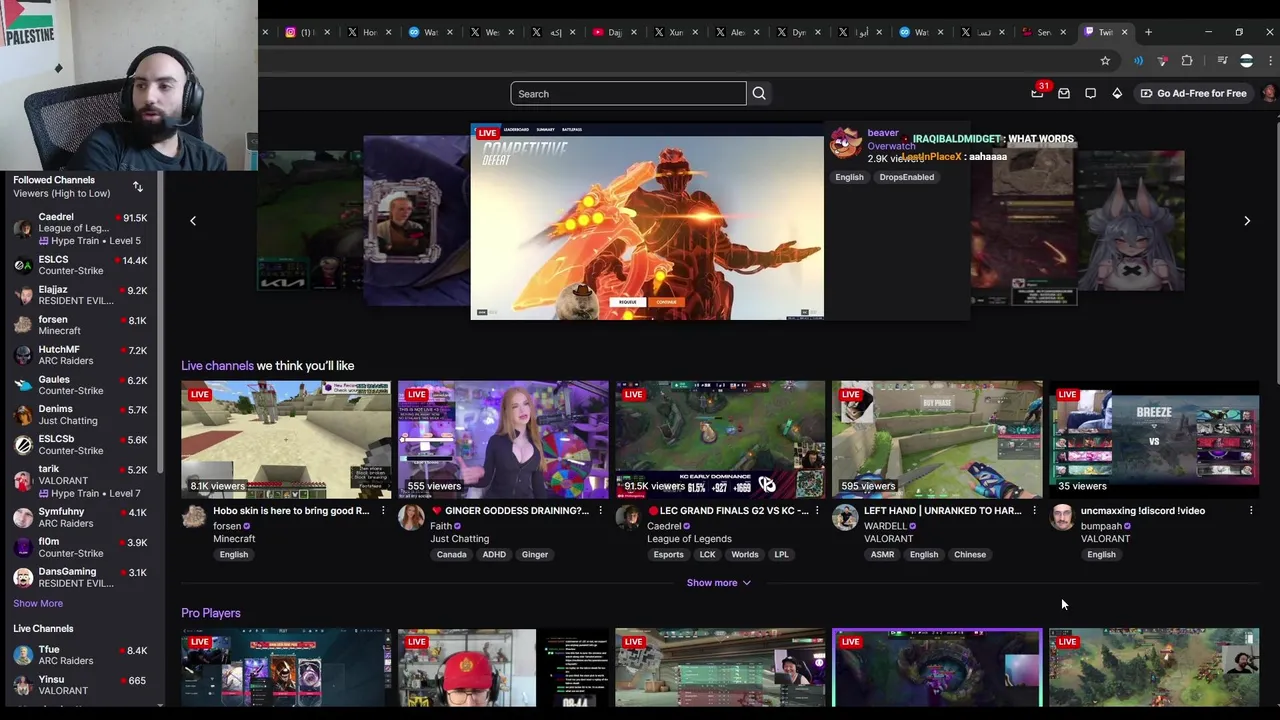Open tarik in followed channels sidebar
1280x720 pixels.
82,481
